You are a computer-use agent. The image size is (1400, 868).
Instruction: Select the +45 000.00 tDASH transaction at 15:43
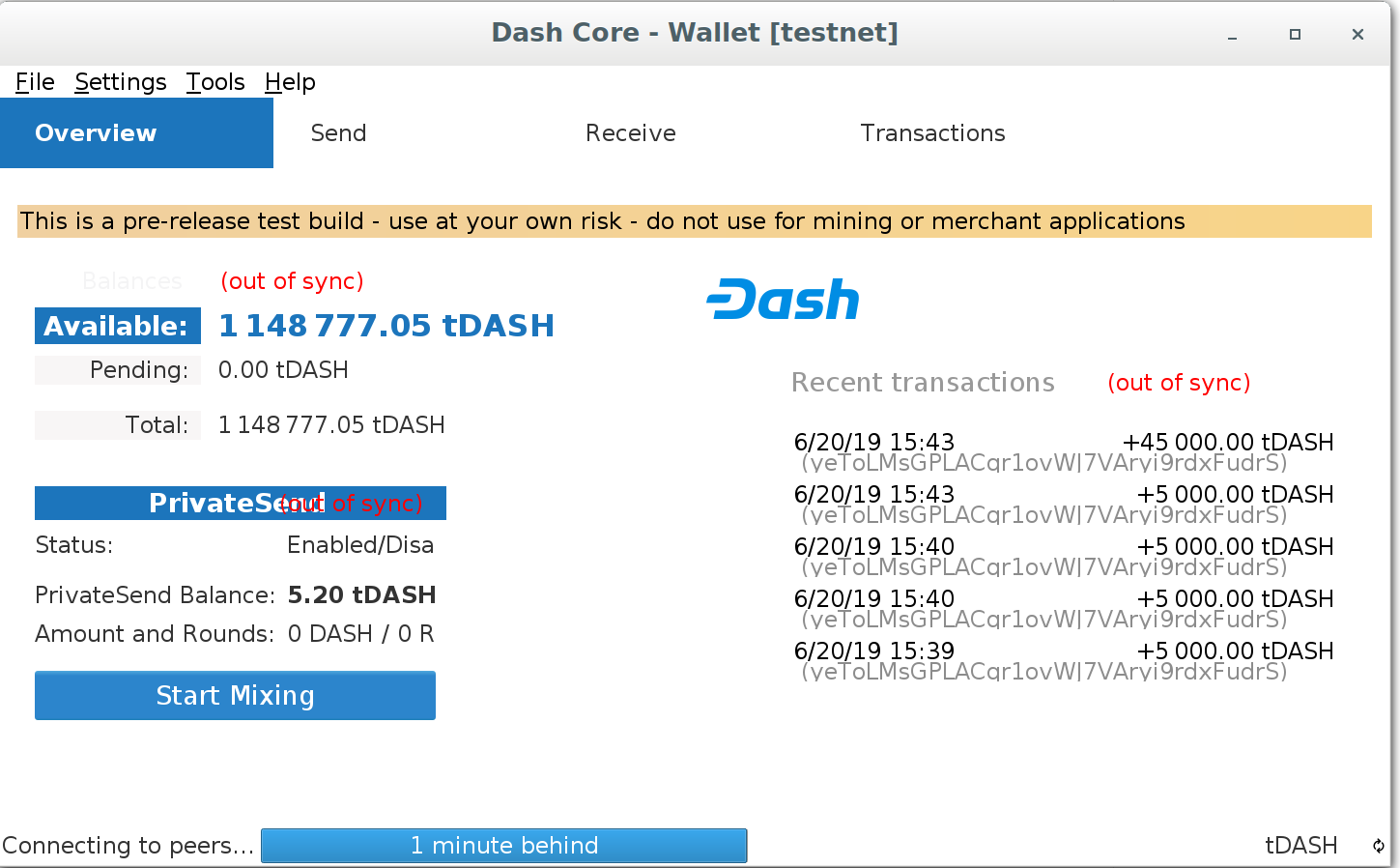point(1063,452)
